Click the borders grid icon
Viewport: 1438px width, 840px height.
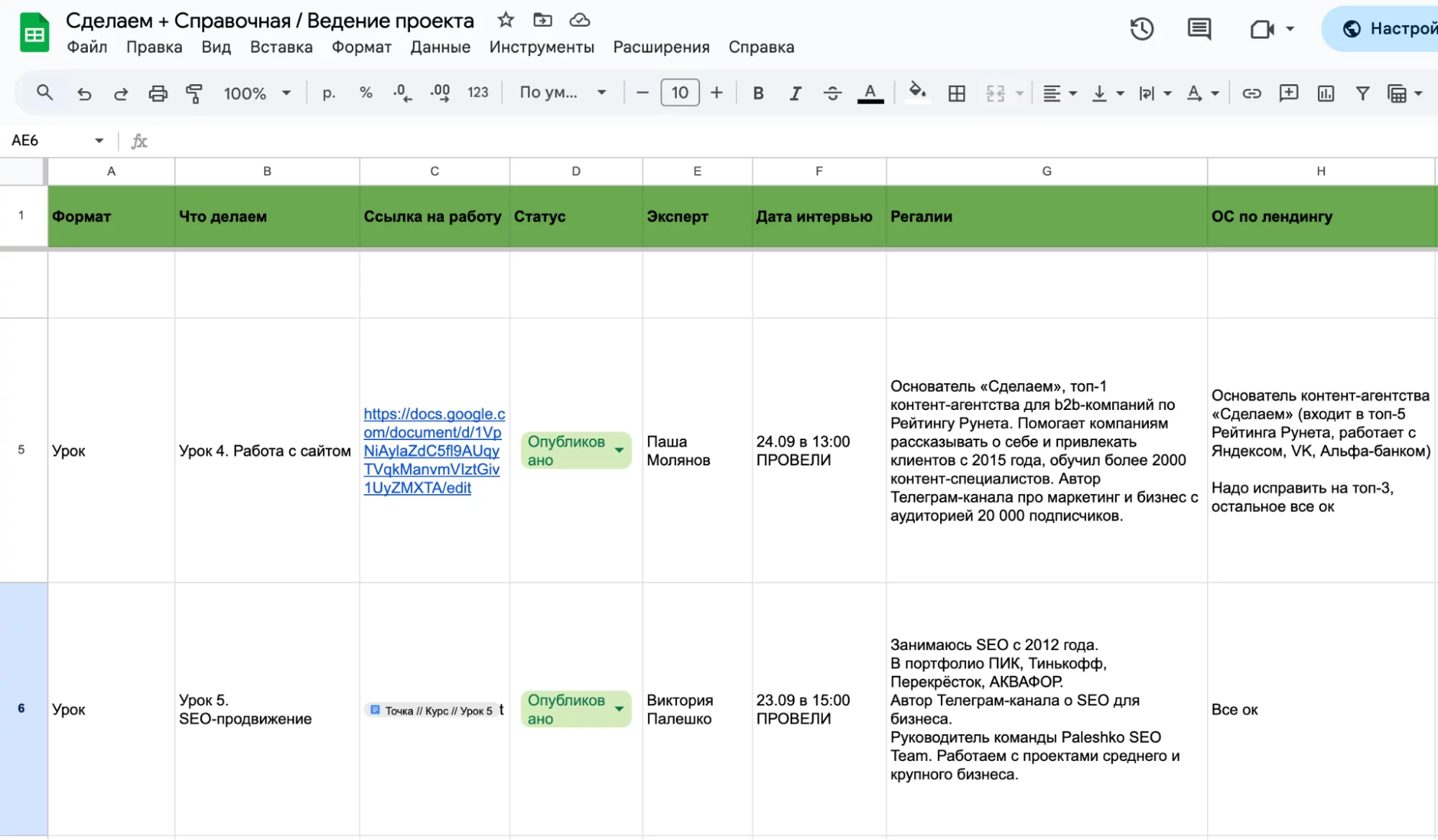pyautogui.click(x=956, y=93)
